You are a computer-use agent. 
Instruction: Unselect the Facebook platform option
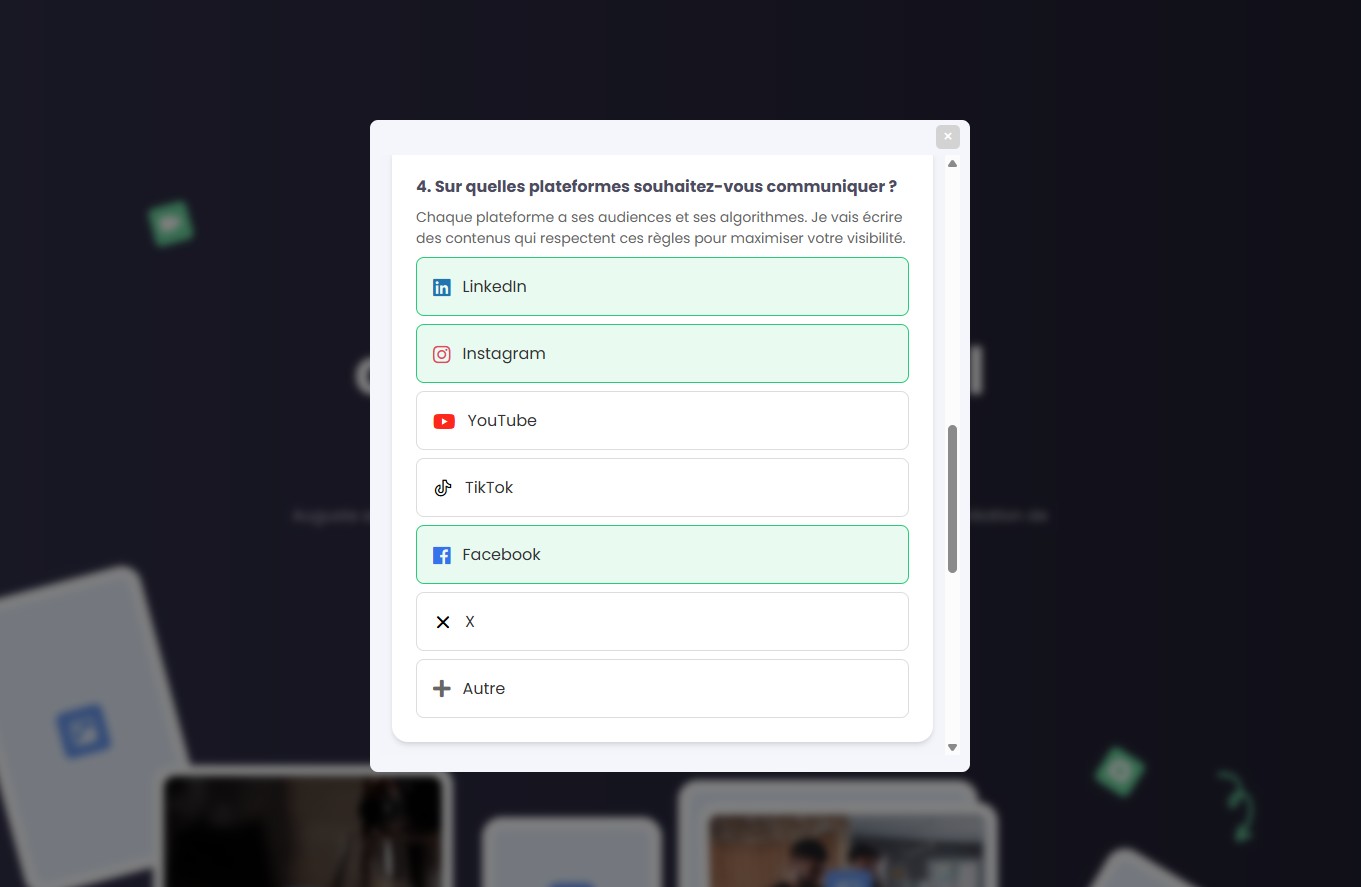point(662,555)
